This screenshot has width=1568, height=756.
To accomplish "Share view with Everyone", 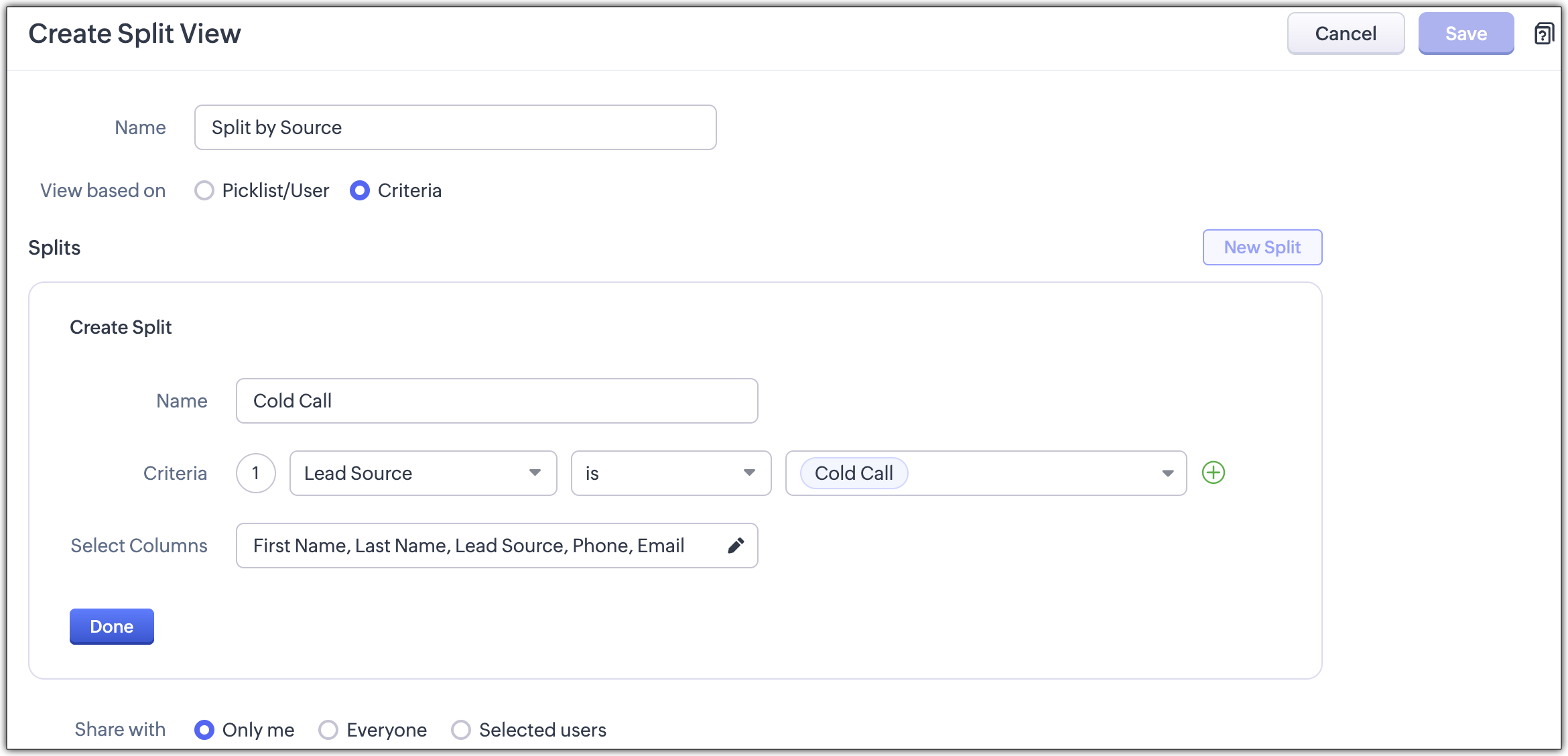I will click(x=328, y=730).
